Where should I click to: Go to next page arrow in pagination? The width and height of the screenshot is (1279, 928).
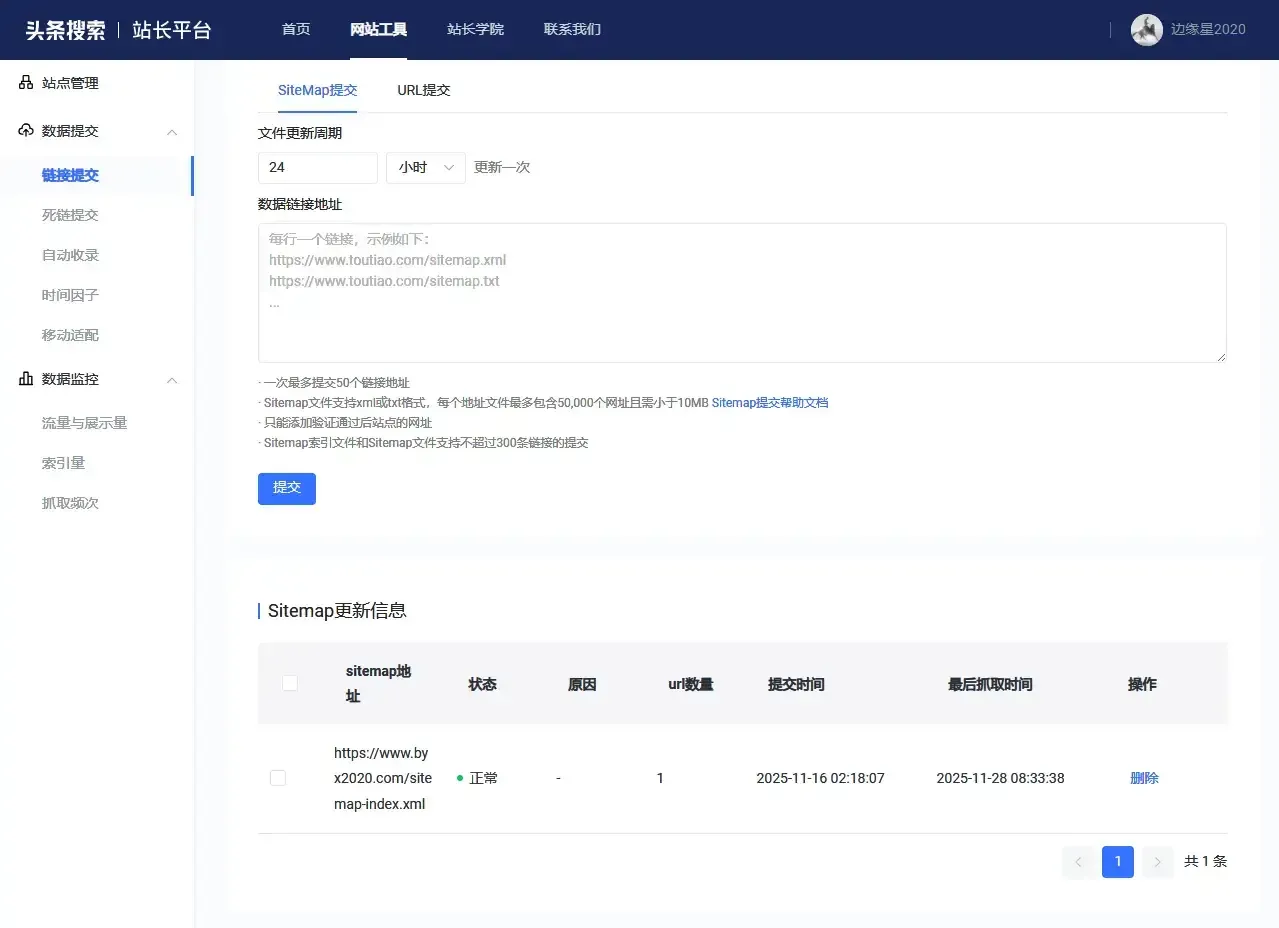[1157, 862]
